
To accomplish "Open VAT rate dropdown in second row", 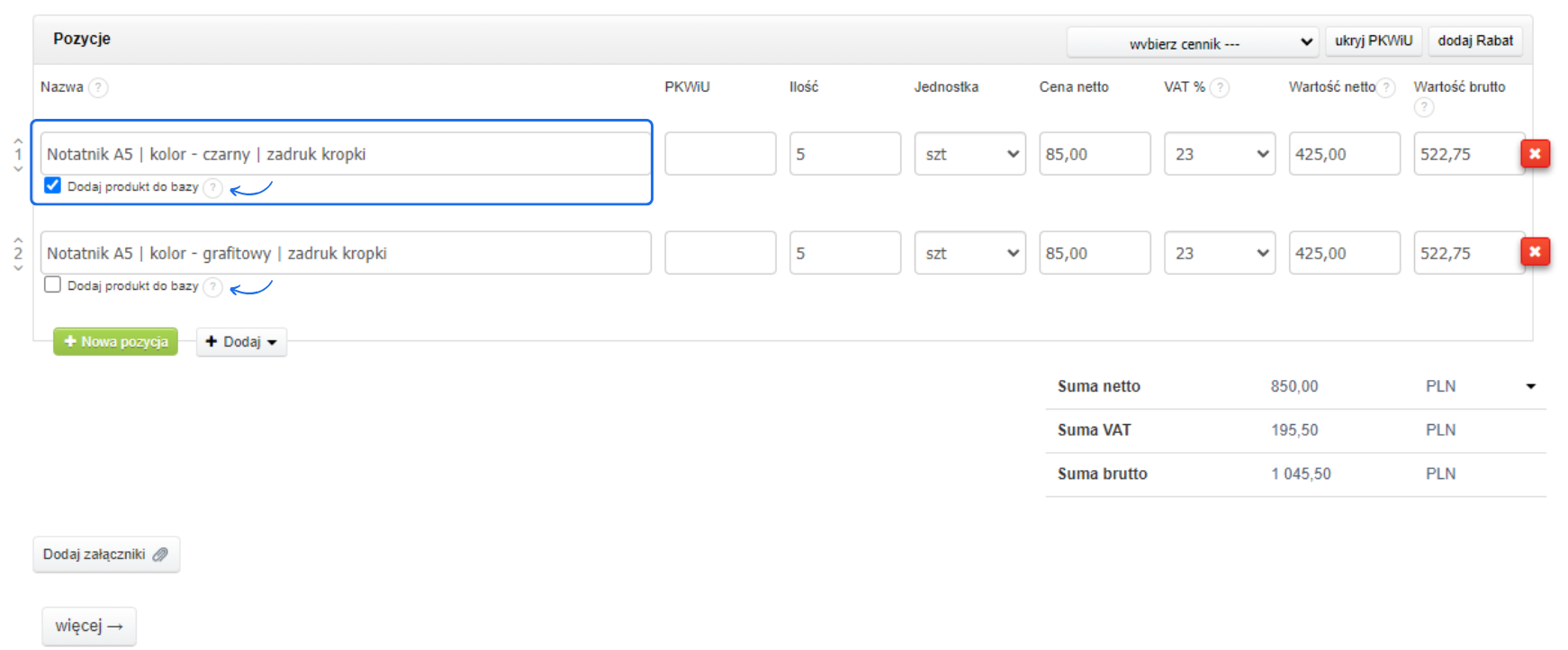I will 1219,253.
